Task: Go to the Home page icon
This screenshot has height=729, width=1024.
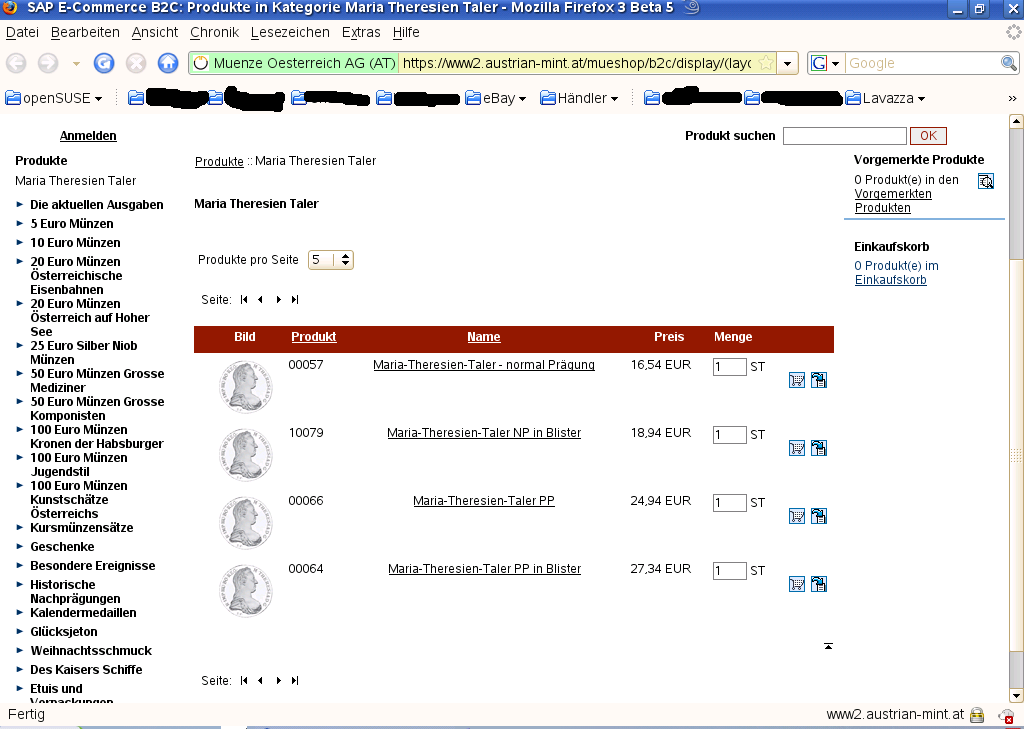Action: click(168, 63)
